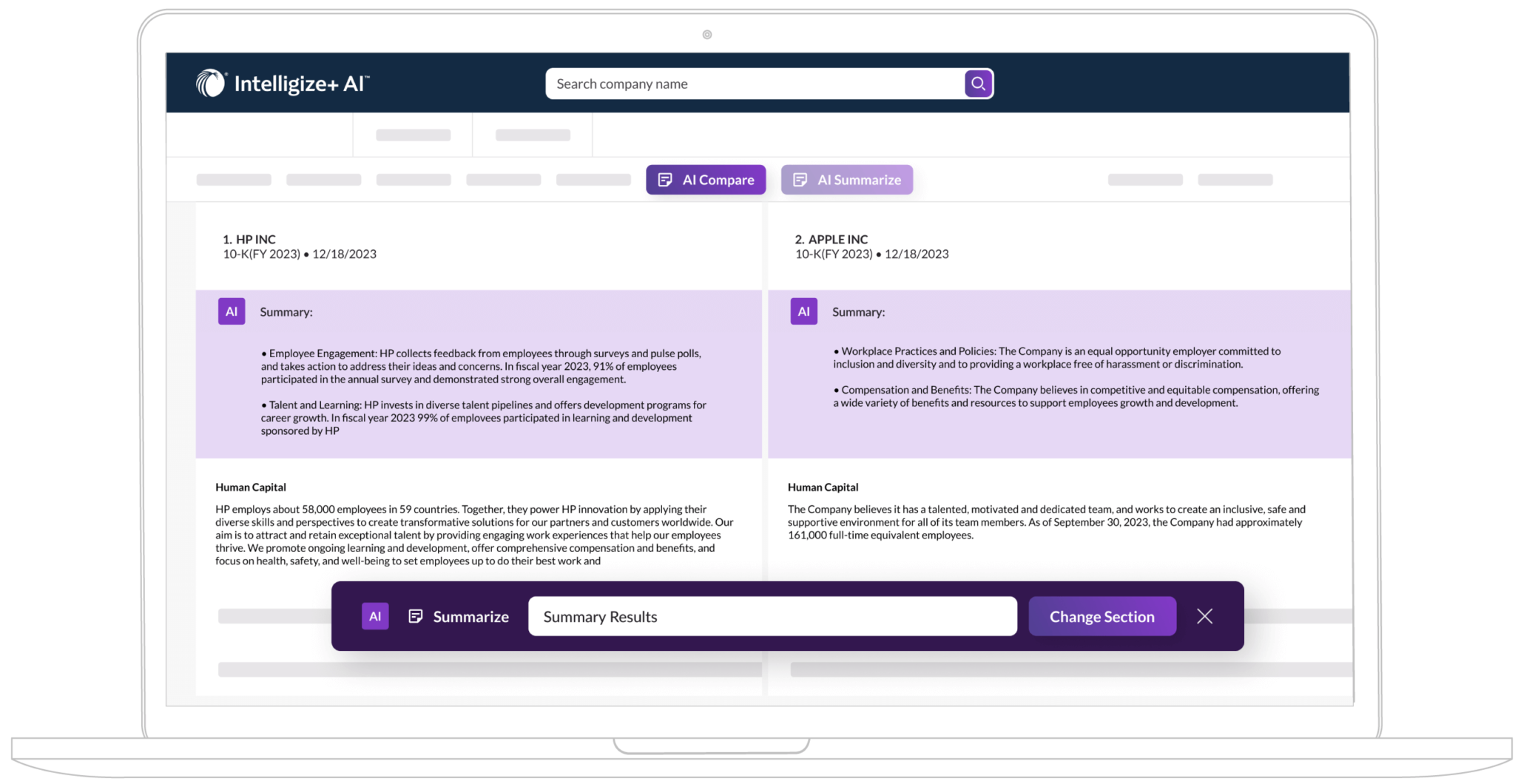The image size is (1515, 784).
Task: Click the second navigation tab placeholder
Action: [532, 135]
